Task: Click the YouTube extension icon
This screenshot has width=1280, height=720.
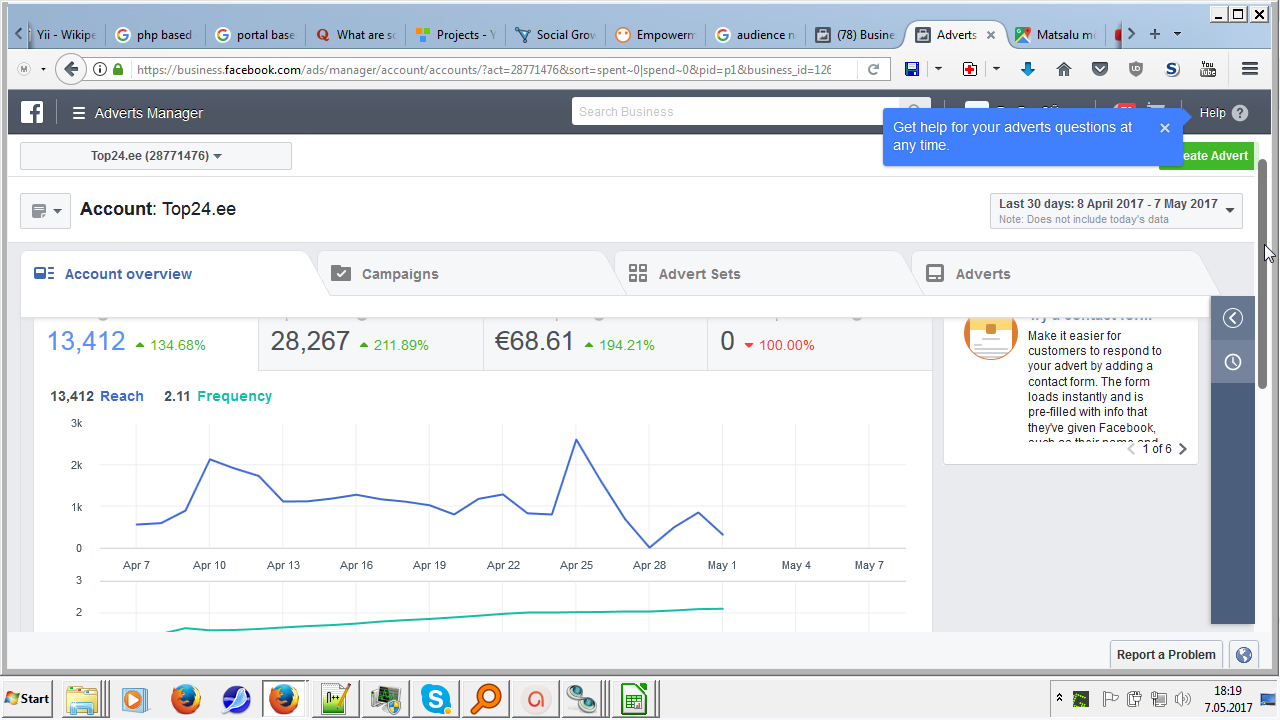Action: point(1208,69)
